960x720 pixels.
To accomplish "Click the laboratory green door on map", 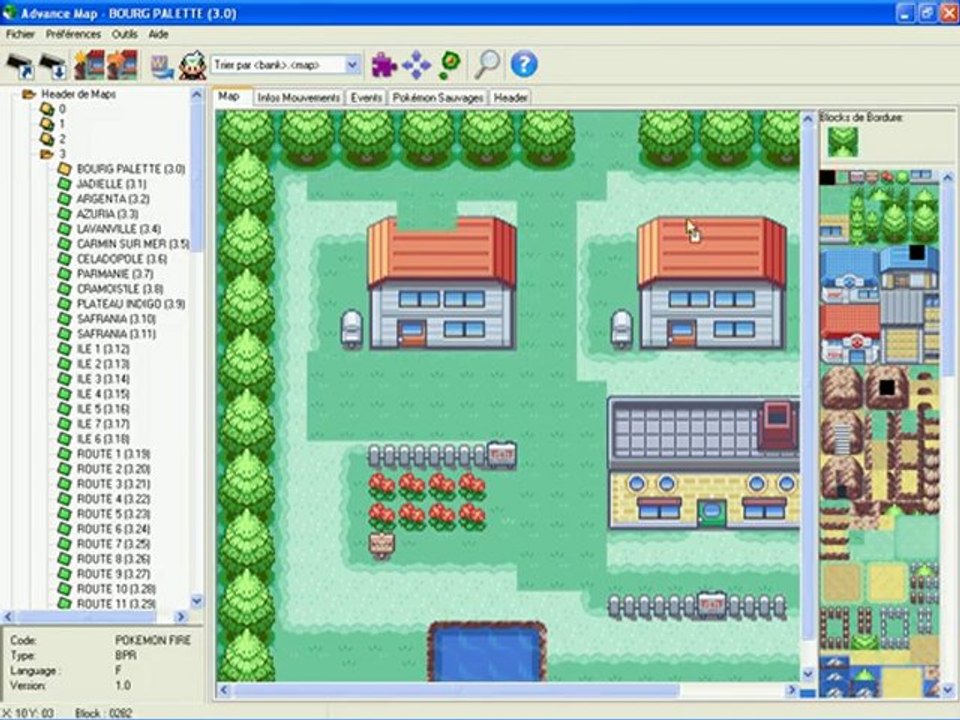I will click(711, 513).
